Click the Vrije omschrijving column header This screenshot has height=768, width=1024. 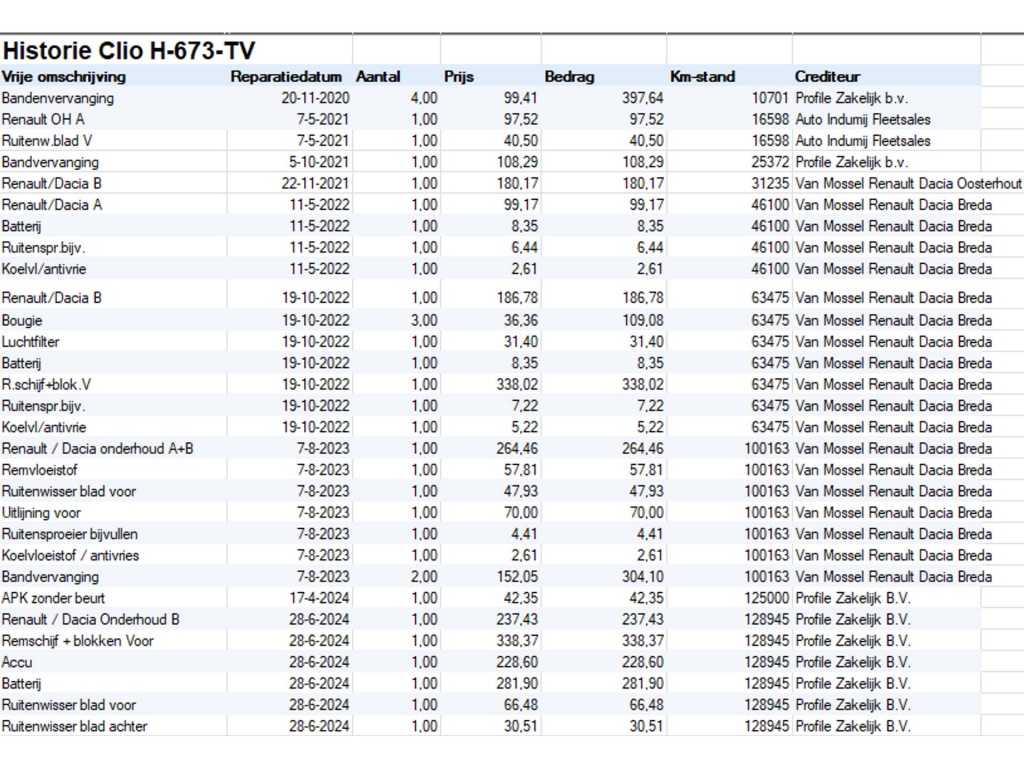[x=64, y=76]
